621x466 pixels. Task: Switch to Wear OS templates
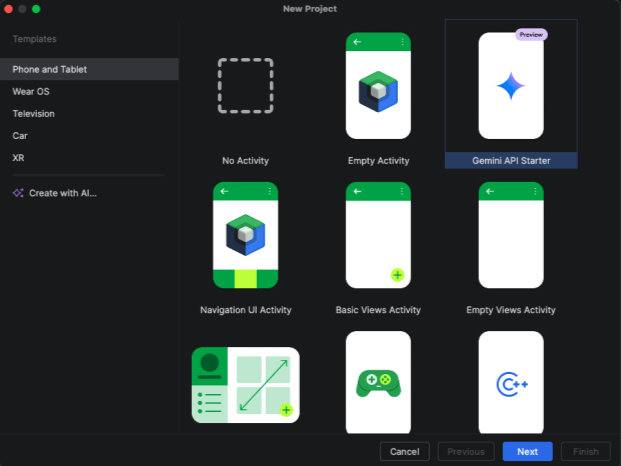coord(31,92)
